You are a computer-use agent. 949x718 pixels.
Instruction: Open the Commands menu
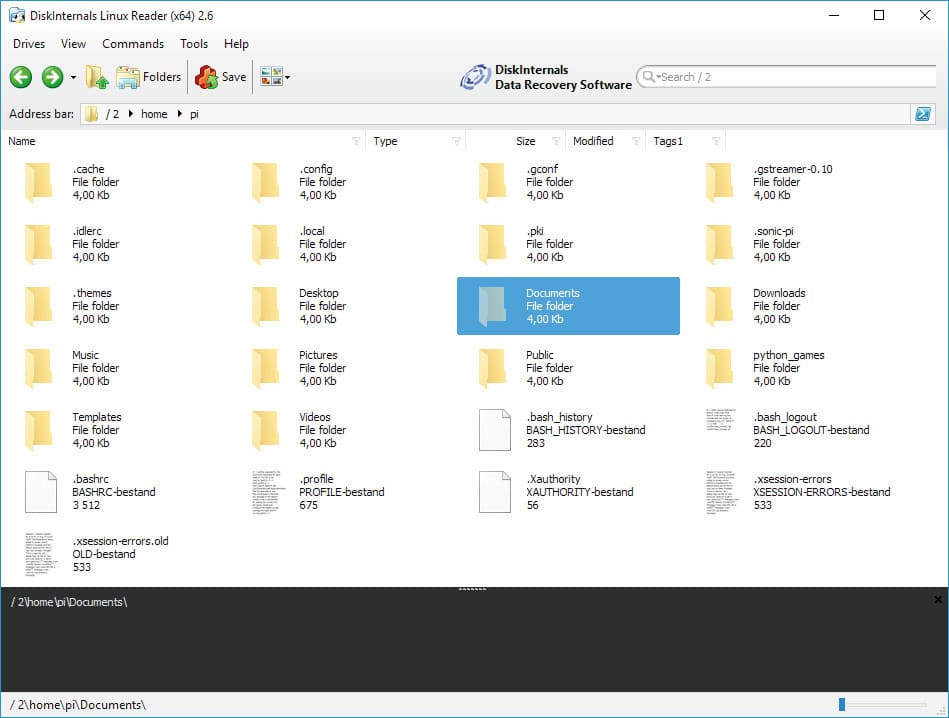tap(132, 44)
